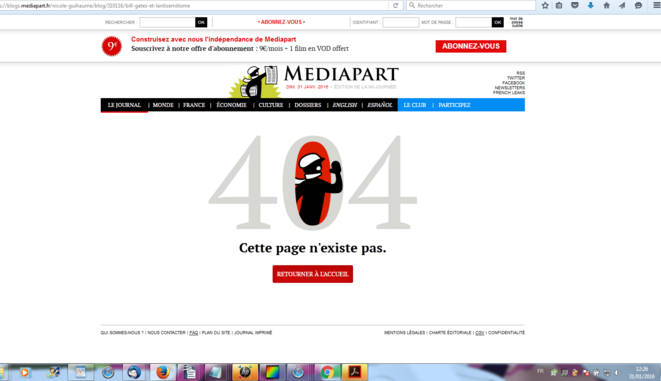Open the downloads arrow icon
This screenshot has height=381, width=661.
[x=591, y=5]
